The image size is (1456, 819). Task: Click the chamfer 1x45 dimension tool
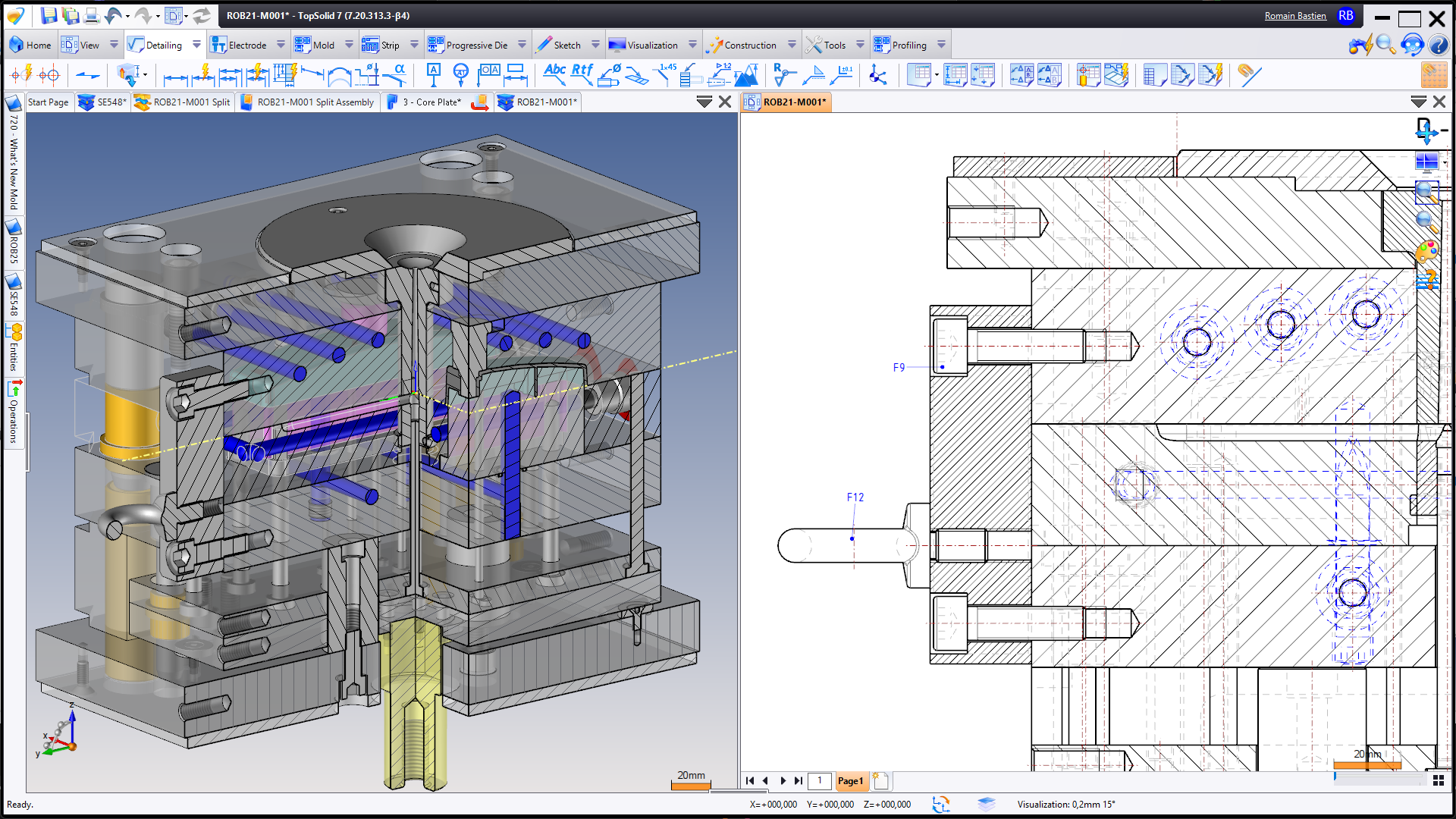pyautogui.click(x=665, y=73)
